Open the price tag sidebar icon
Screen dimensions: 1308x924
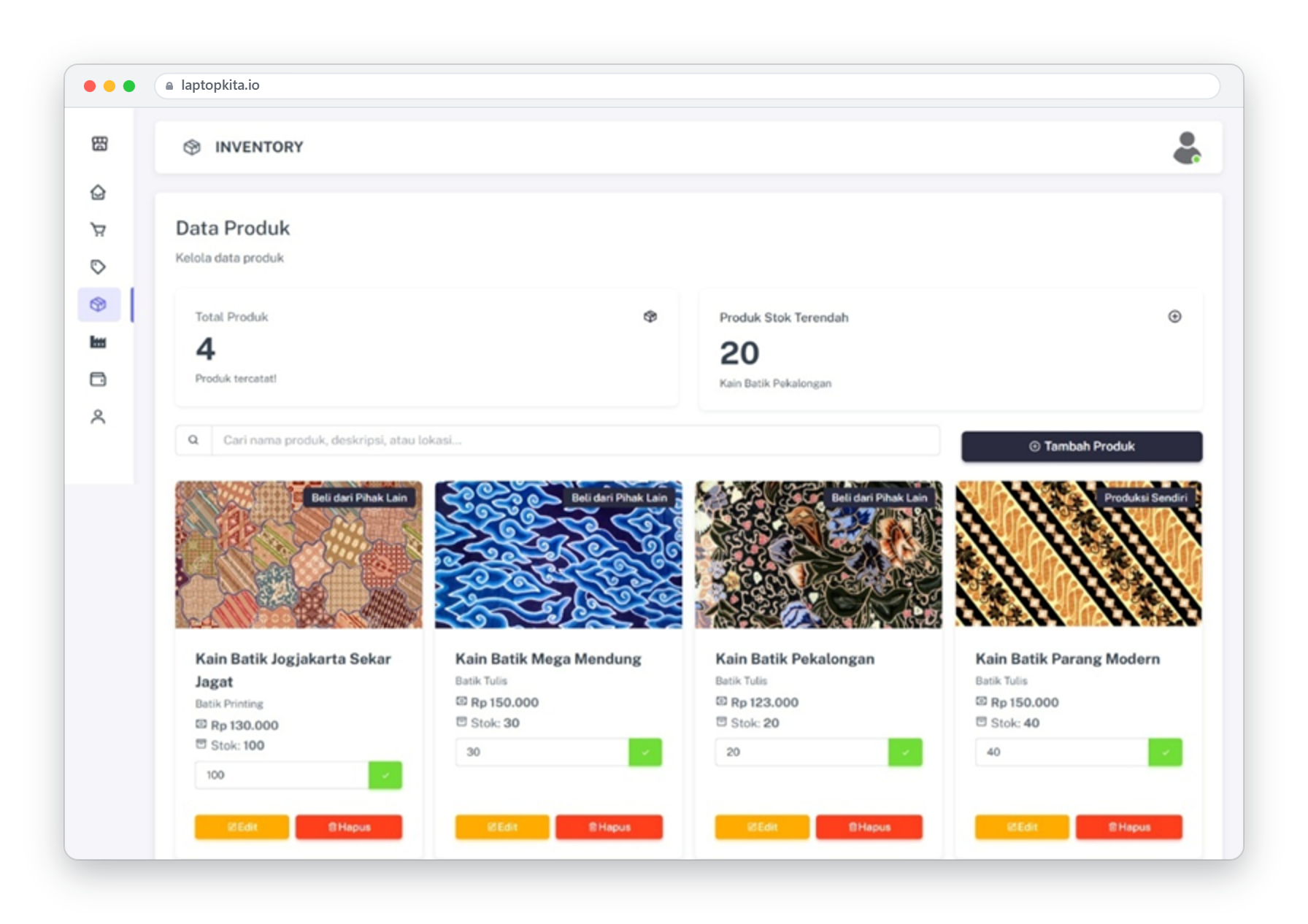(98, 267)
